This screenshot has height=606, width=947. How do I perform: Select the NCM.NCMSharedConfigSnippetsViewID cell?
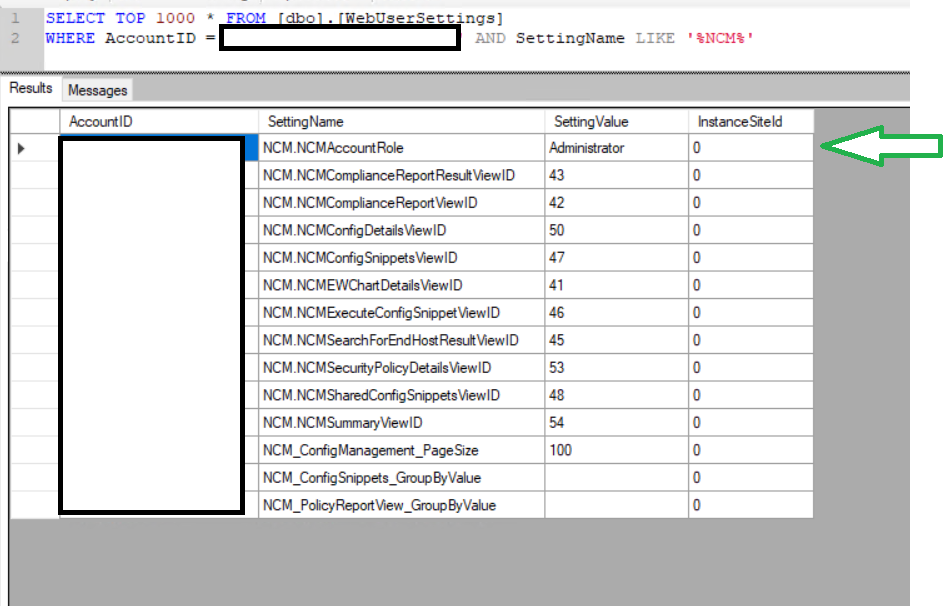[x=402, y=395]
